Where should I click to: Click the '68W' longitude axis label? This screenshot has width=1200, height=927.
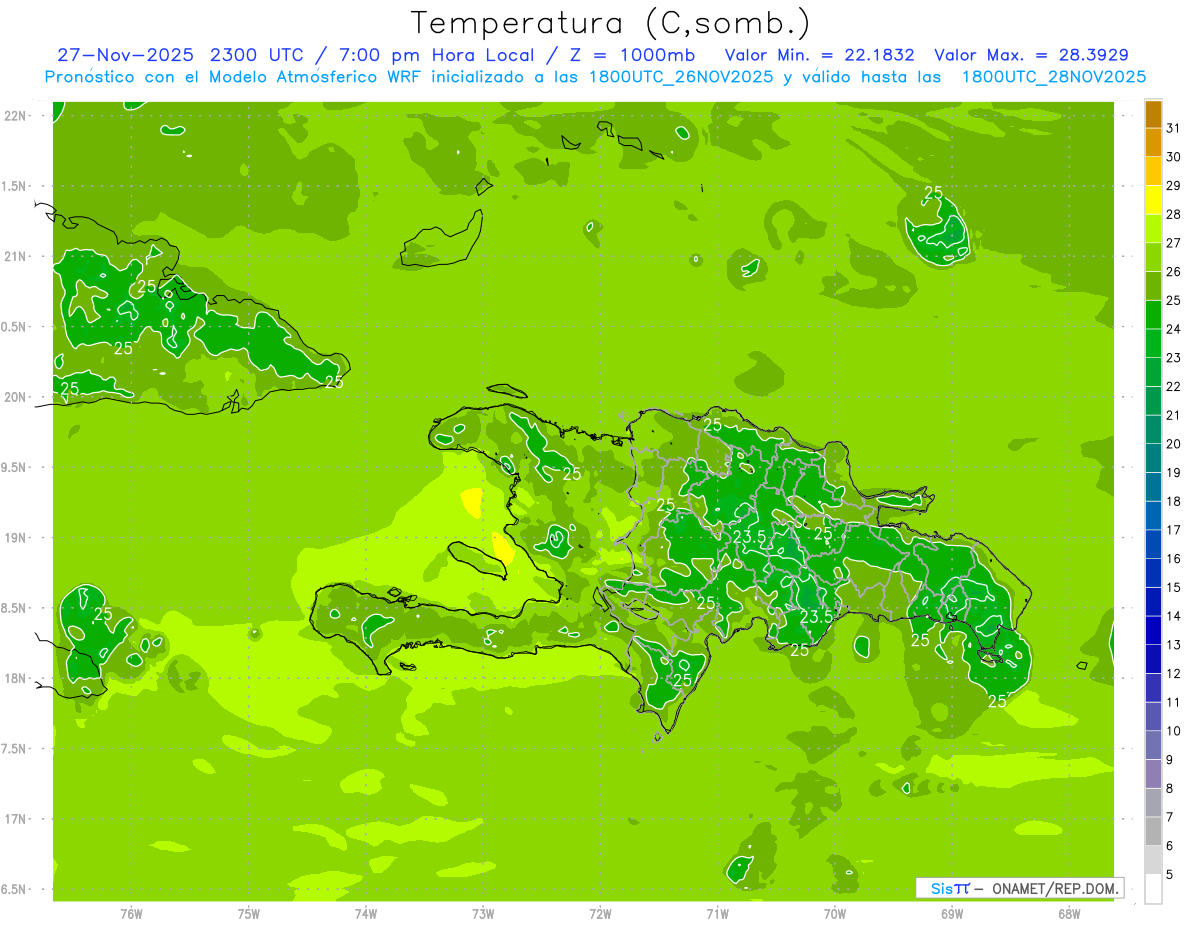tap(1069, 913)
